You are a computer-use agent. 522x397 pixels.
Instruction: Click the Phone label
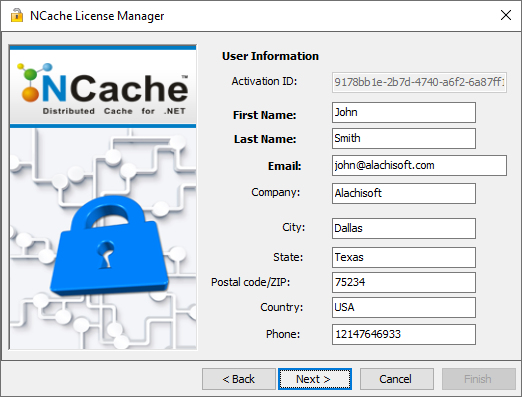tap(283, 334)
